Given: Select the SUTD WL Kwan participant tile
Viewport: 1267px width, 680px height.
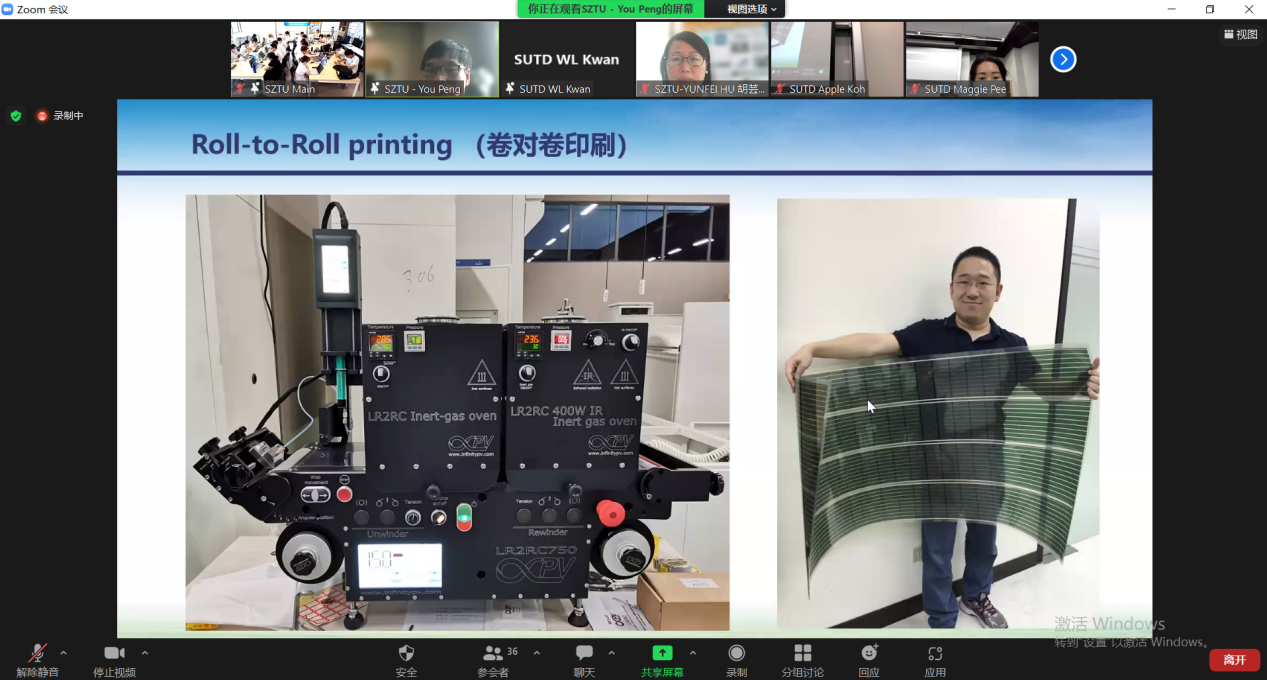Looking at the screenshot, I should point(567,59).
